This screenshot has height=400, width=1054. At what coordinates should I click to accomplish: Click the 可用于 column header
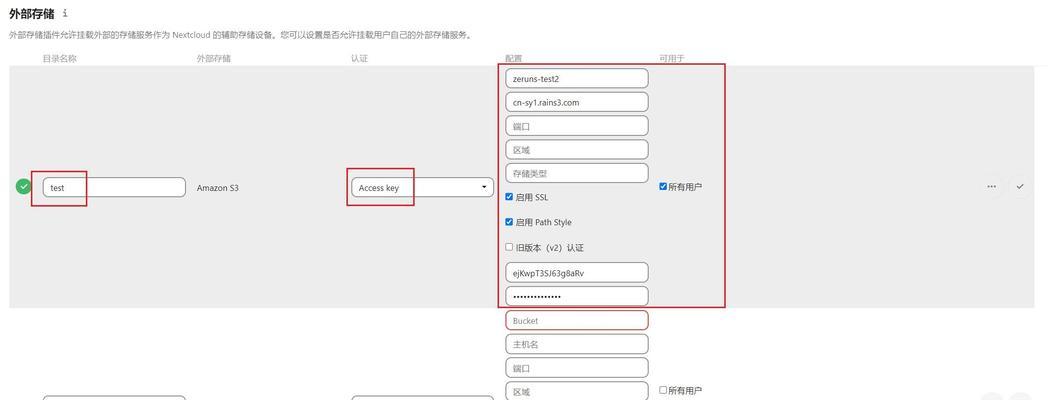[672, 58]
